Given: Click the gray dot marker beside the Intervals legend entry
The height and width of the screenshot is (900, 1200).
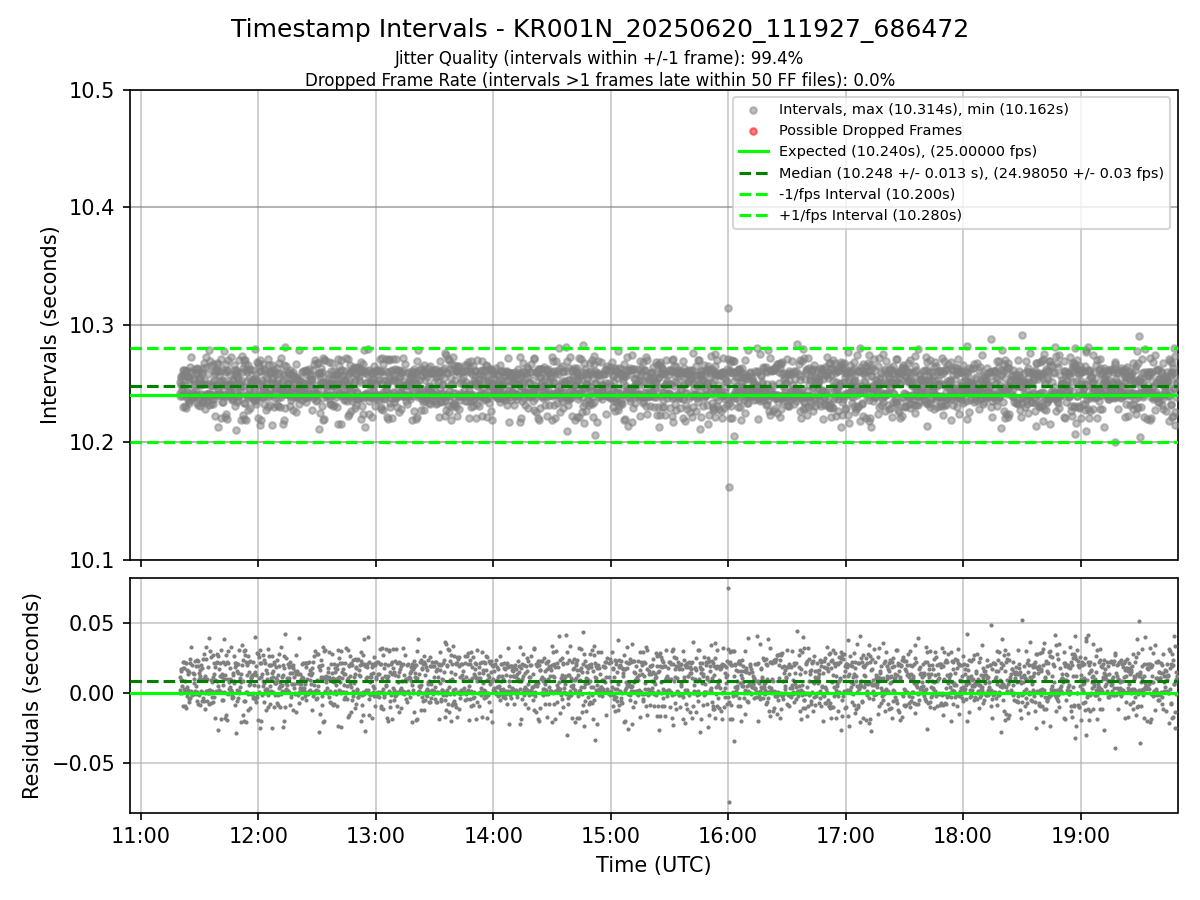Looking at the screenshot, I should 754,110.
